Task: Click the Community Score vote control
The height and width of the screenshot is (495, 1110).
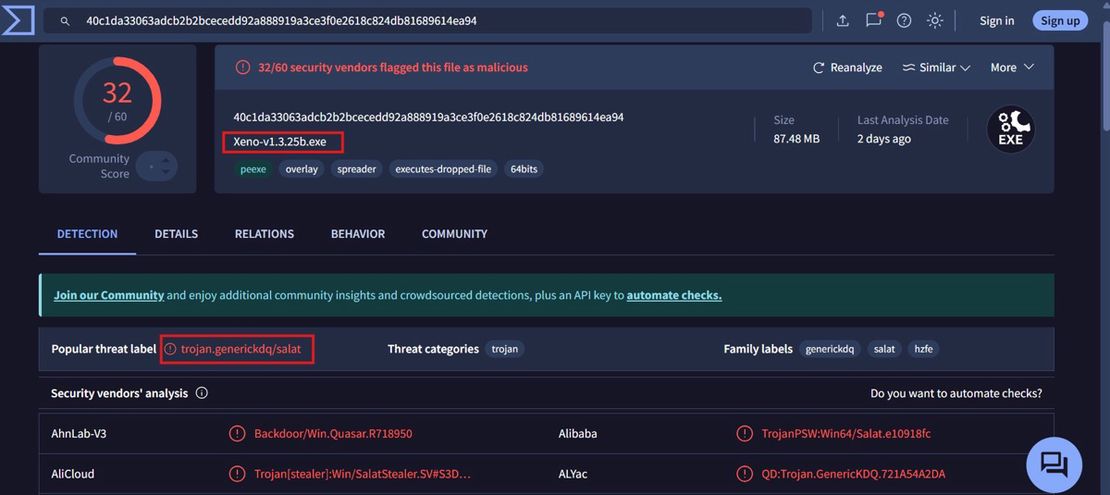Action: click(157, 166)
